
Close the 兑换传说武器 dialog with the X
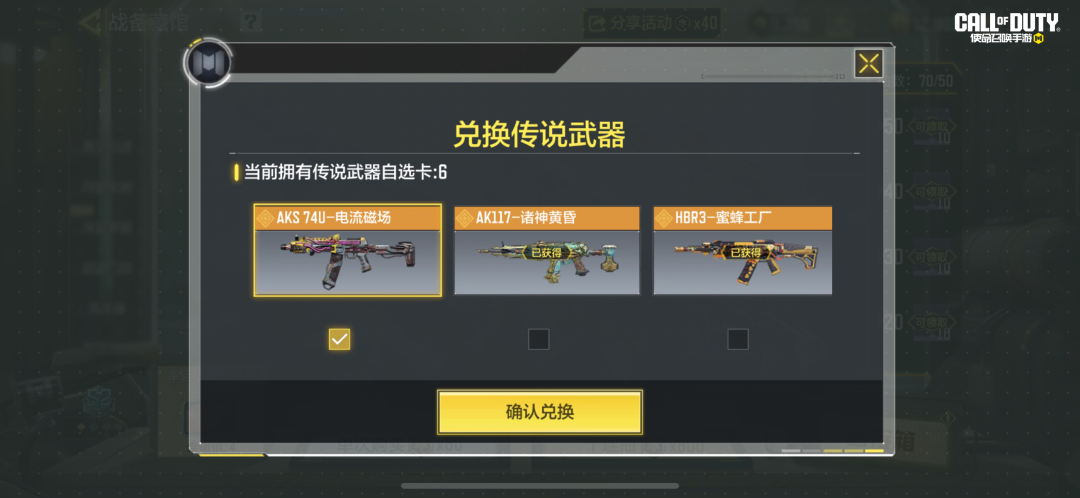[869, 64]
